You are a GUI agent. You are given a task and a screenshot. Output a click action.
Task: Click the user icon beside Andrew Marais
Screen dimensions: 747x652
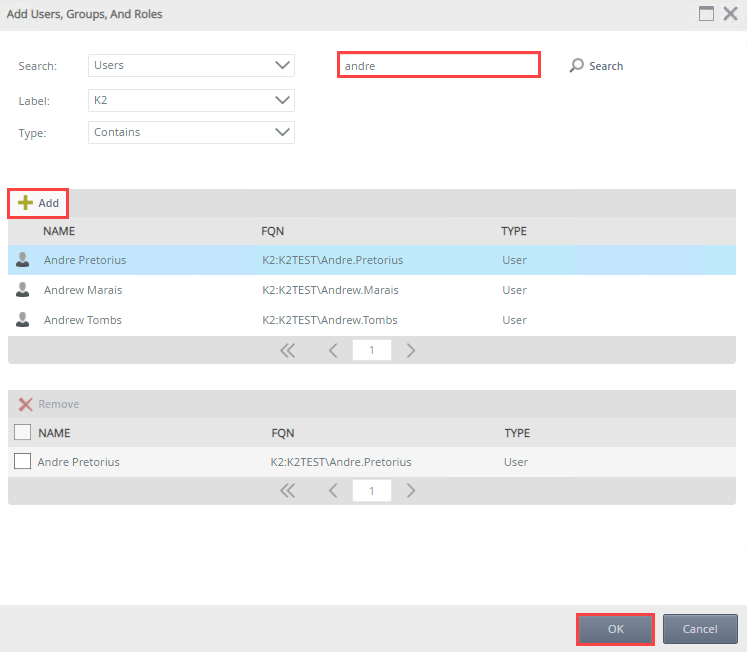(x=22, y=290)
